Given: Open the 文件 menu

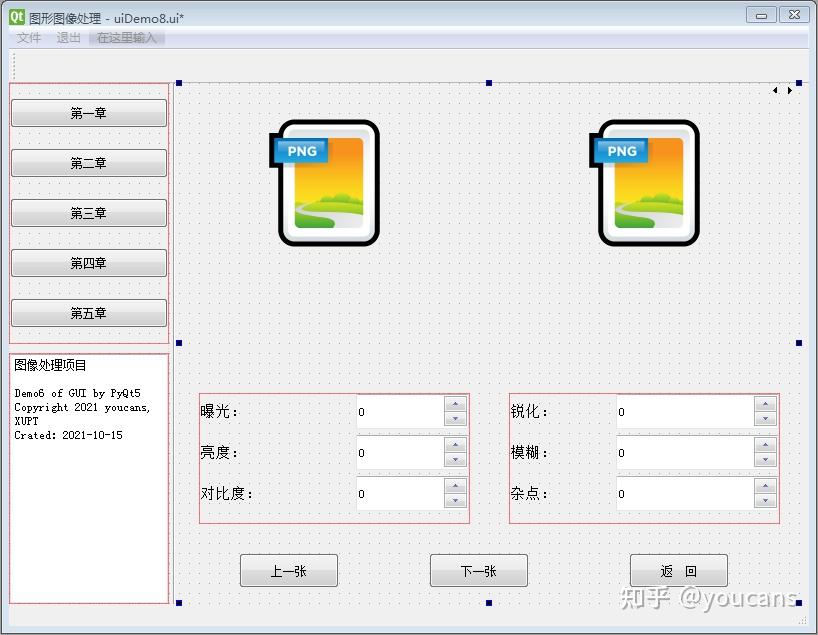Looking at the screenshot, I should click(29, 38).
